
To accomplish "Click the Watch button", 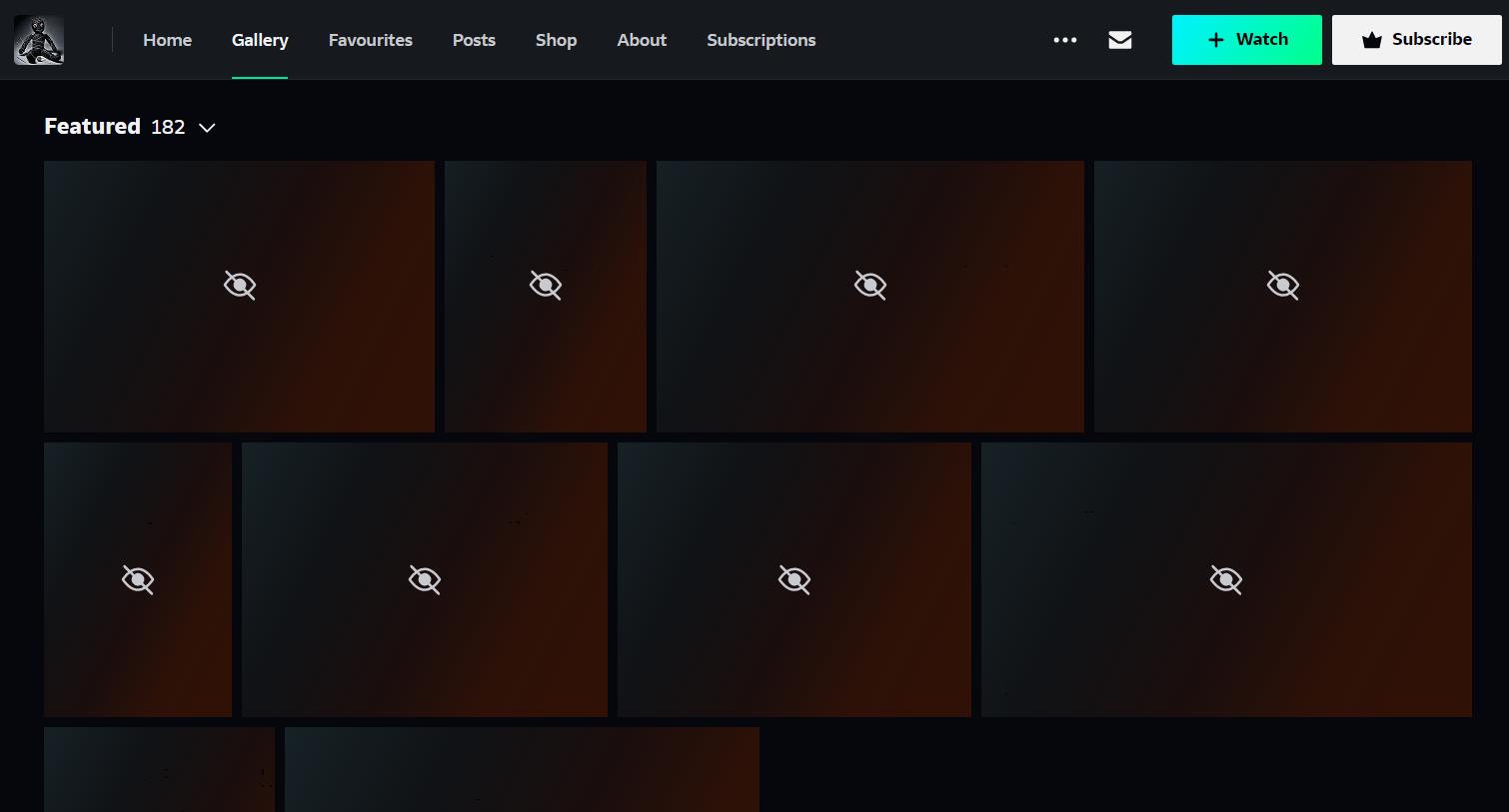I will (1246, 40).
